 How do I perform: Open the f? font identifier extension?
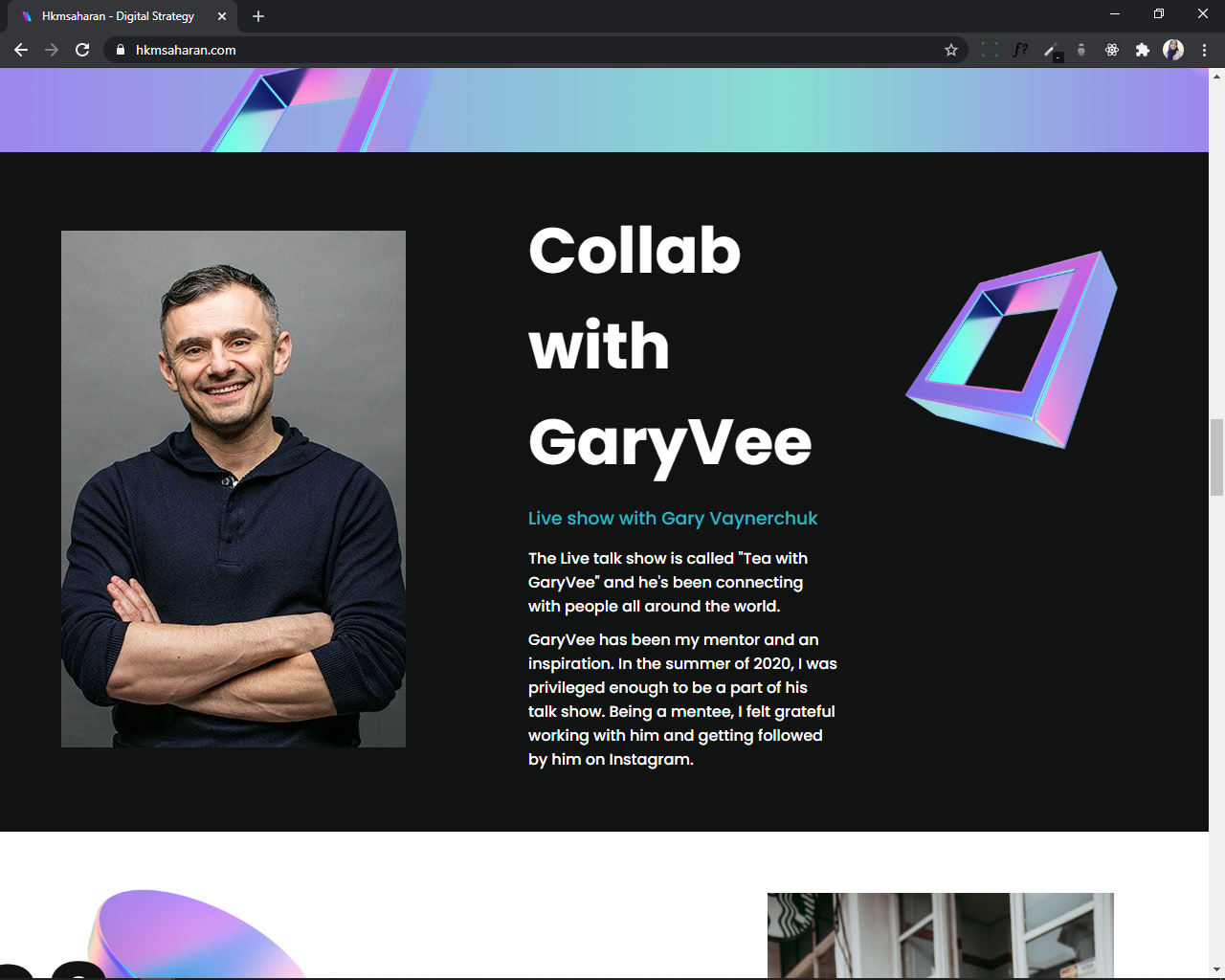point(1020,50)
